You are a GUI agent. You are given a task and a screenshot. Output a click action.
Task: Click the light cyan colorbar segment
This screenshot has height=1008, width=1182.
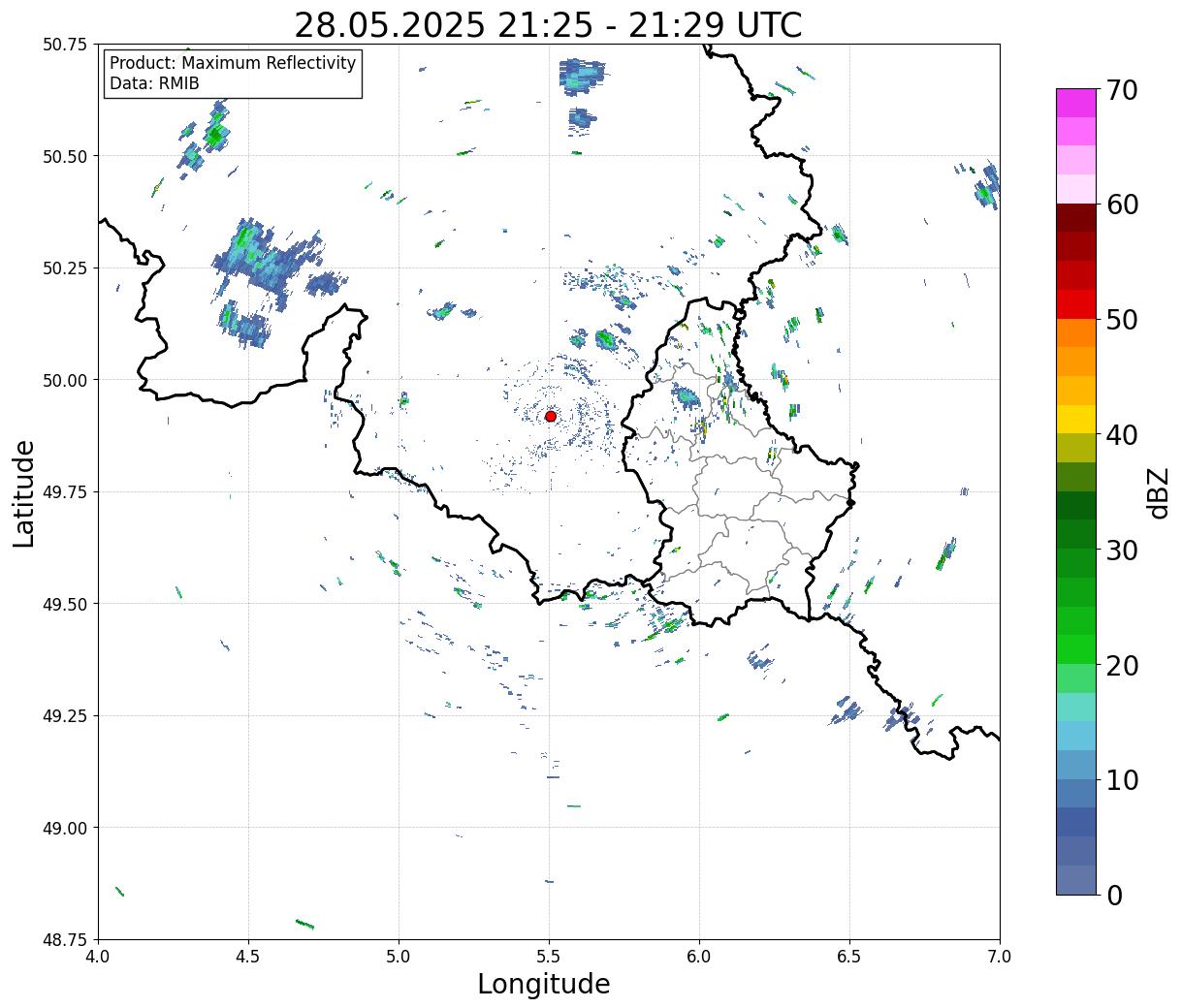click(x=1076, y=707)
